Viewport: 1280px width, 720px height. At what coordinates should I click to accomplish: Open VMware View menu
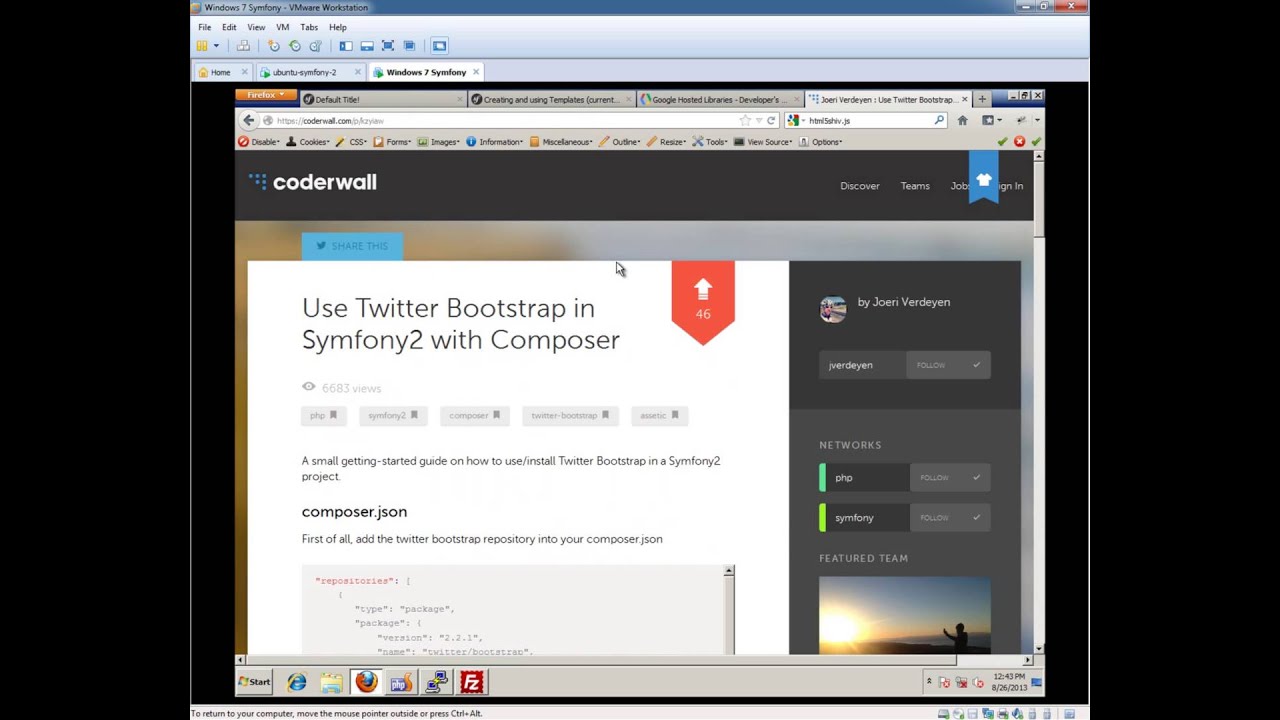point(256,27)
